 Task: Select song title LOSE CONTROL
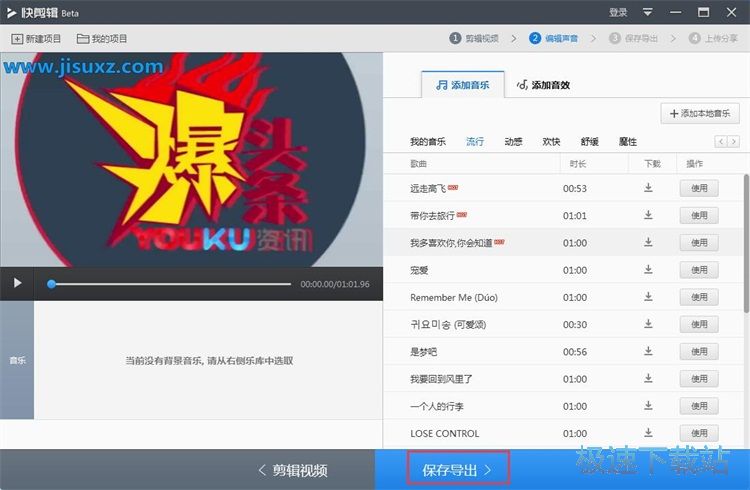pyautogui.click(x=444, y=434)
